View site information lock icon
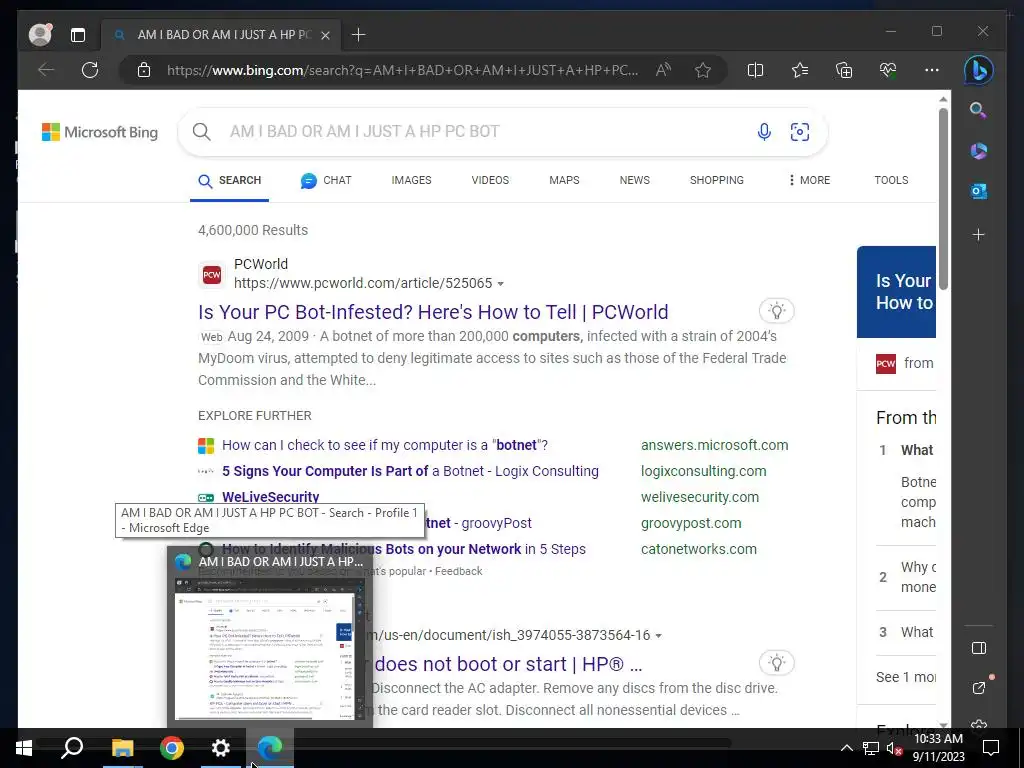This screenshot has width=1024, height=768. point(144,70)
